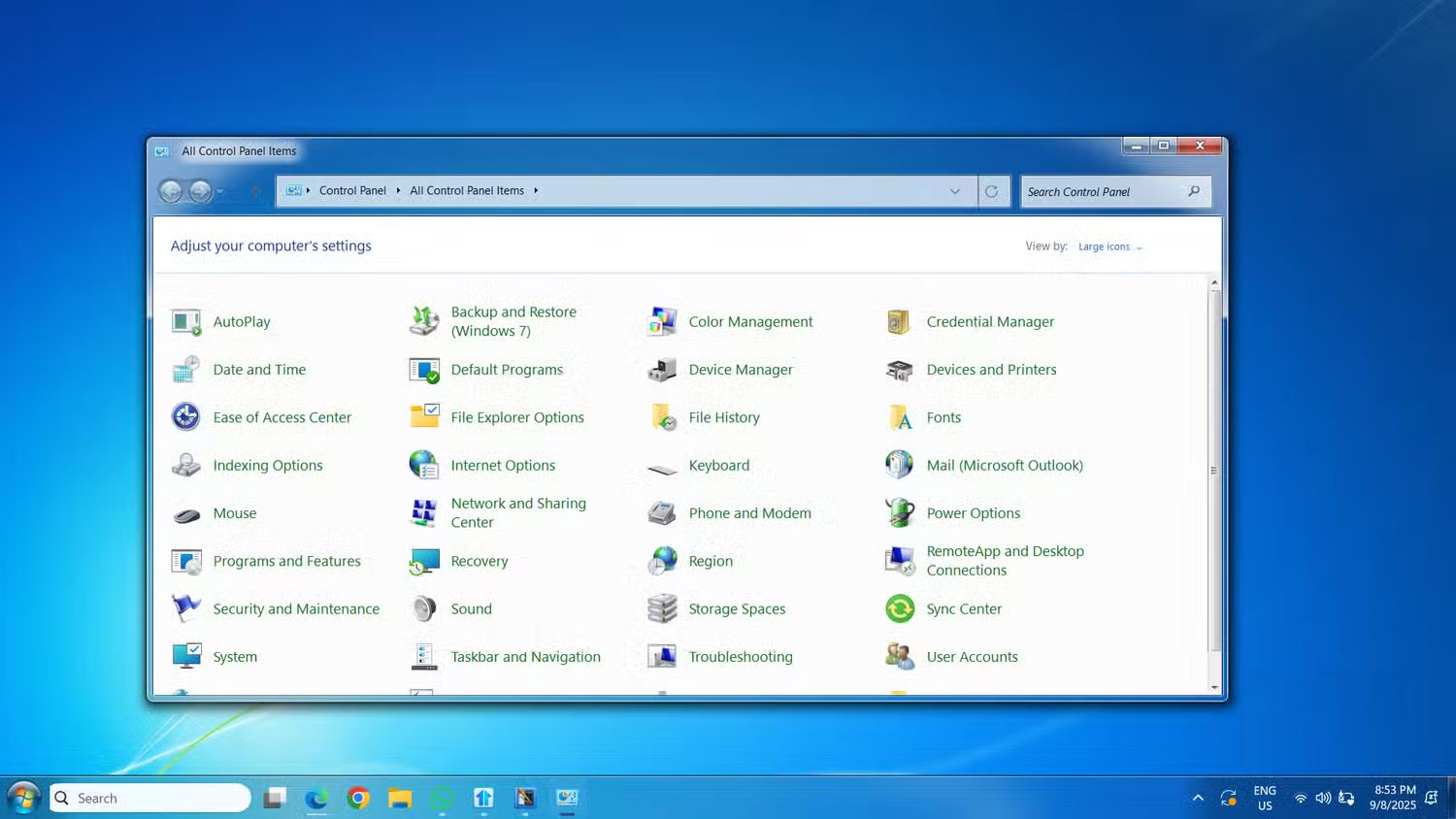Viewport: 1456px width, 819px height.
Task: Open WhatsApp from the taskbar
Action: point(442,798)
